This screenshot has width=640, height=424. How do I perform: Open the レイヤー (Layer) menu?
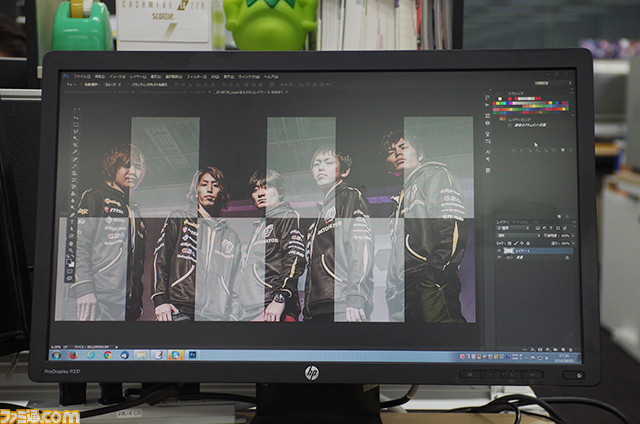138,77
